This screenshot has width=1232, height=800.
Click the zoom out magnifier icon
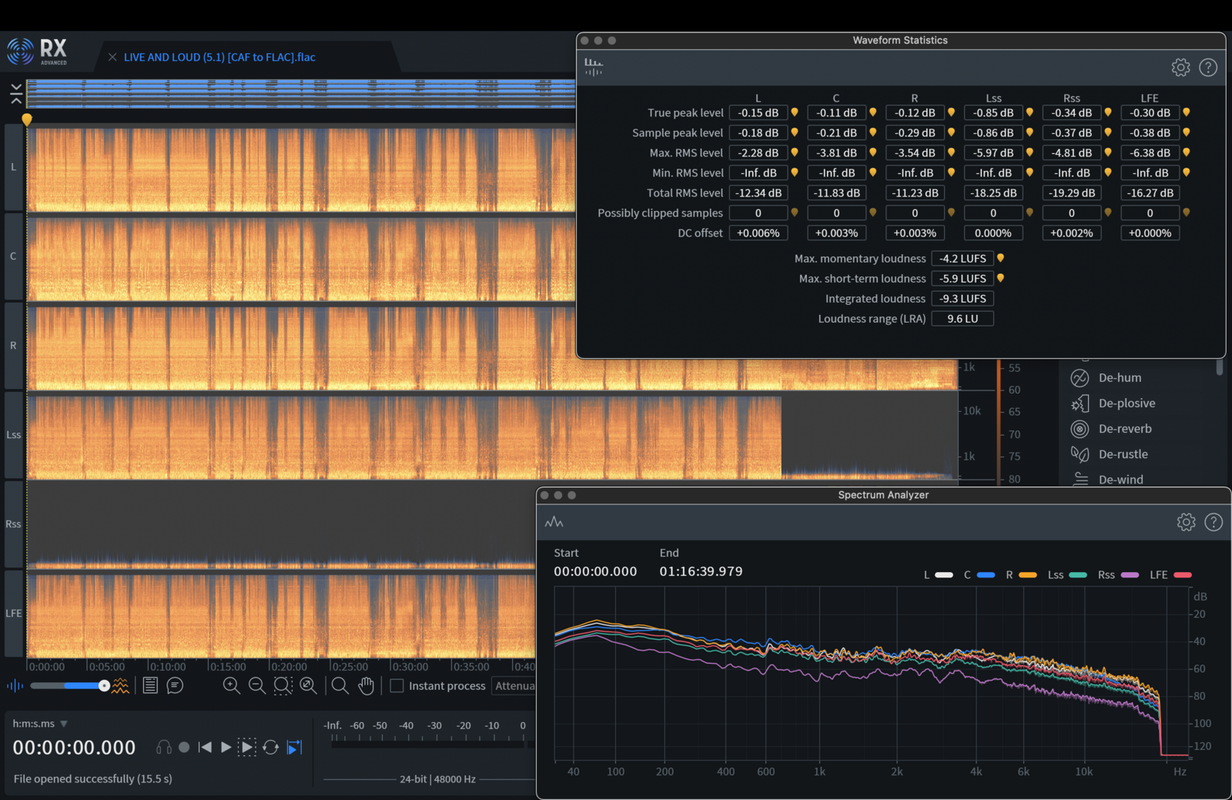[x=257, y=685]
